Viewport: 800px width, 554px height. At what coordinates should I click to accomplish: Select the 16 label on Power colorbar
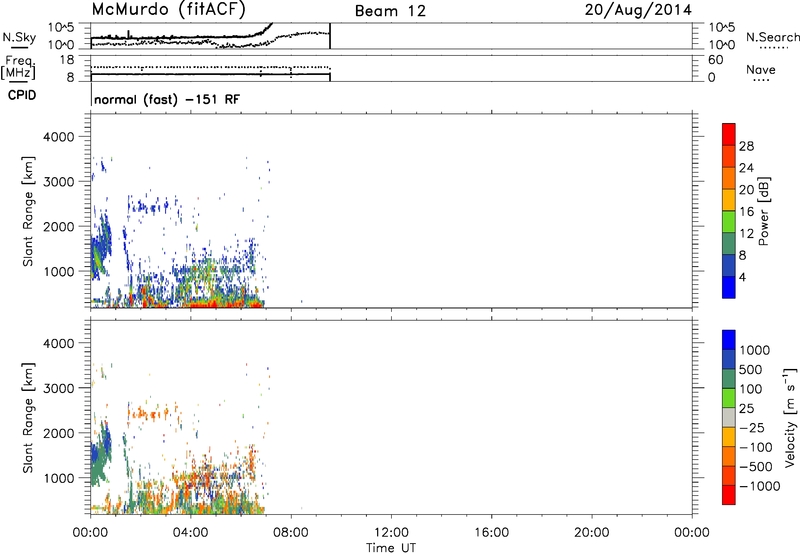(746, 212)
